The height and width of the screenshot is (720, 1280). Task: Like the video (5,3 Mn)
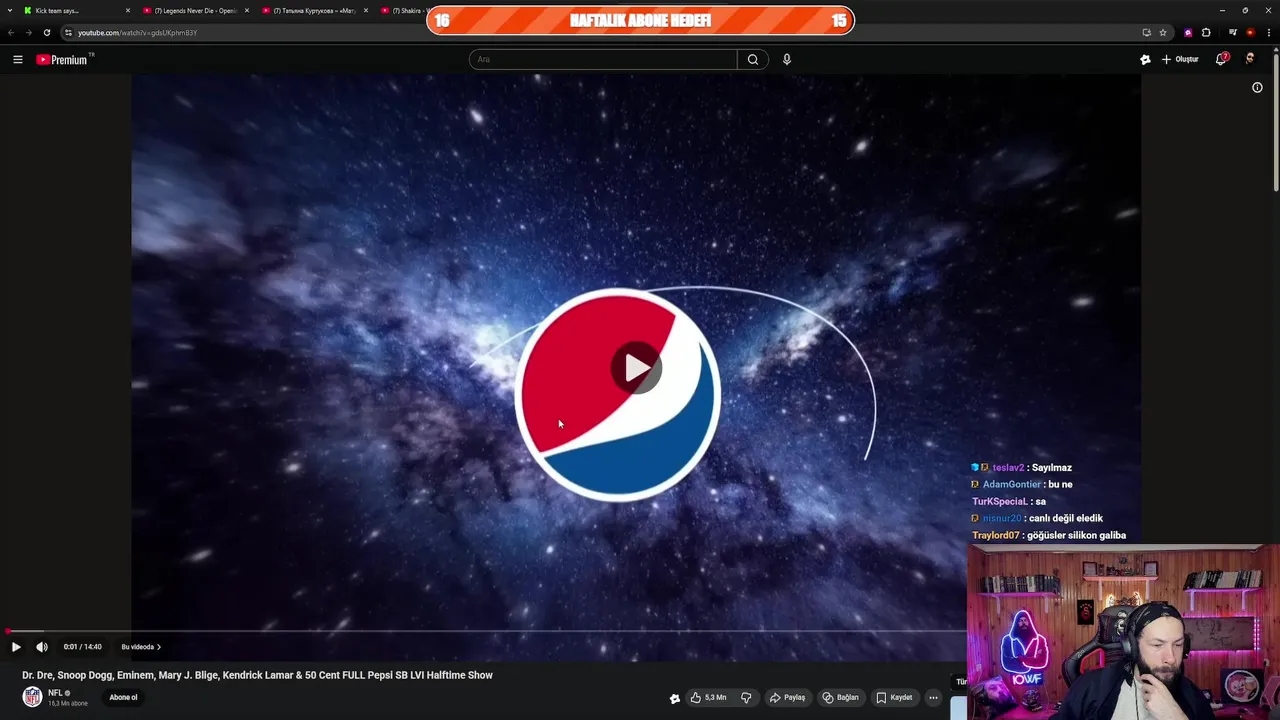[x=708, y=697]
